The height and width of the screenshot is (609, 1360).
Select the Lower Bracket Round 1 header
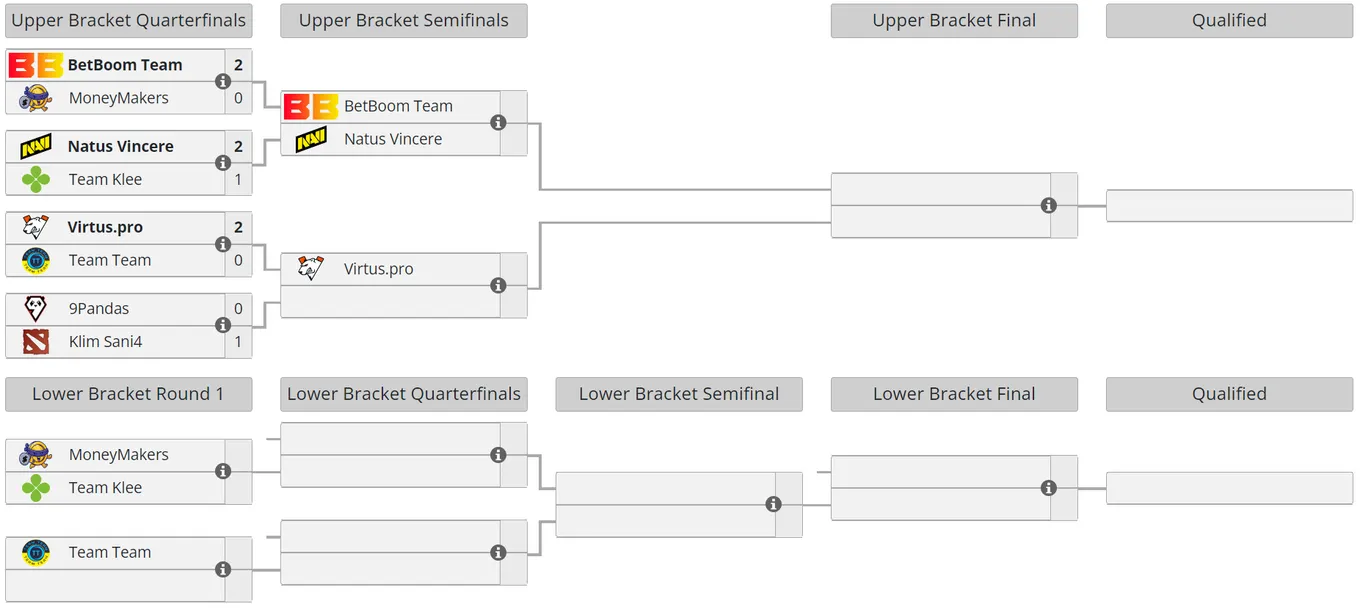coord(128,394)
